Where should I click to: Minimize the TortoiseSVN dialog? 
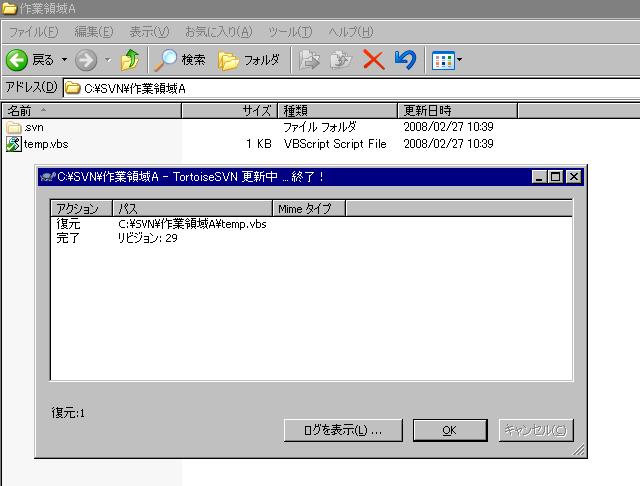tap(539, 177)
